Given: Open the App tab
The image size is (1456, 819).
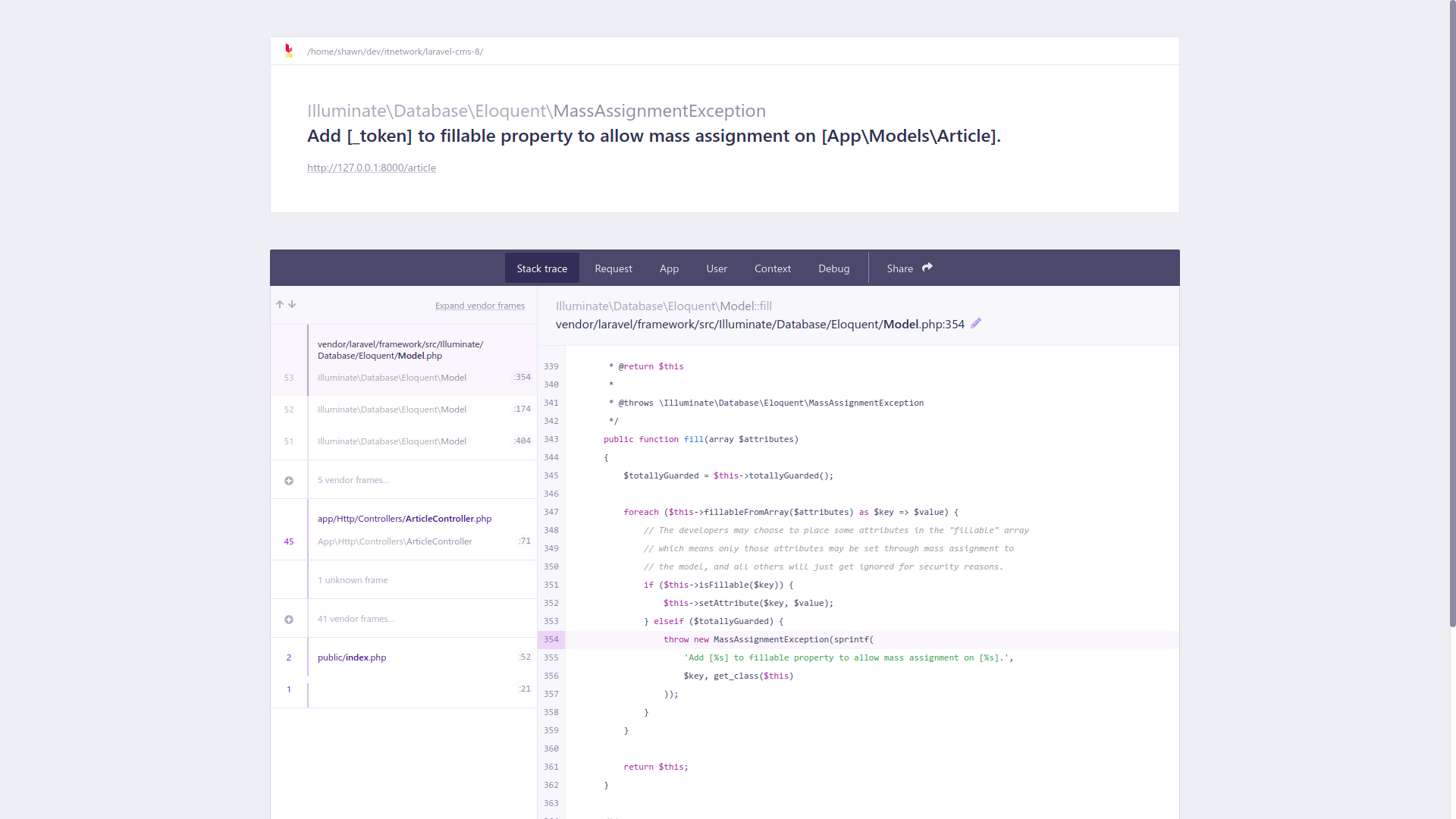Looking at the screenshot, I should click(x=668, y=268).
